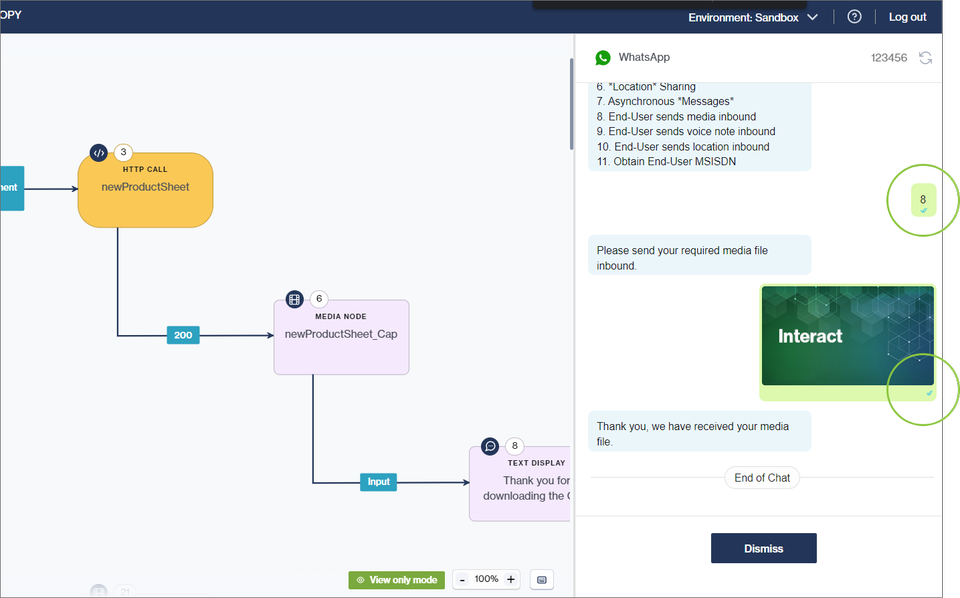Click the Input connector label
Screen dimensions: 960x598
[378, 482]
